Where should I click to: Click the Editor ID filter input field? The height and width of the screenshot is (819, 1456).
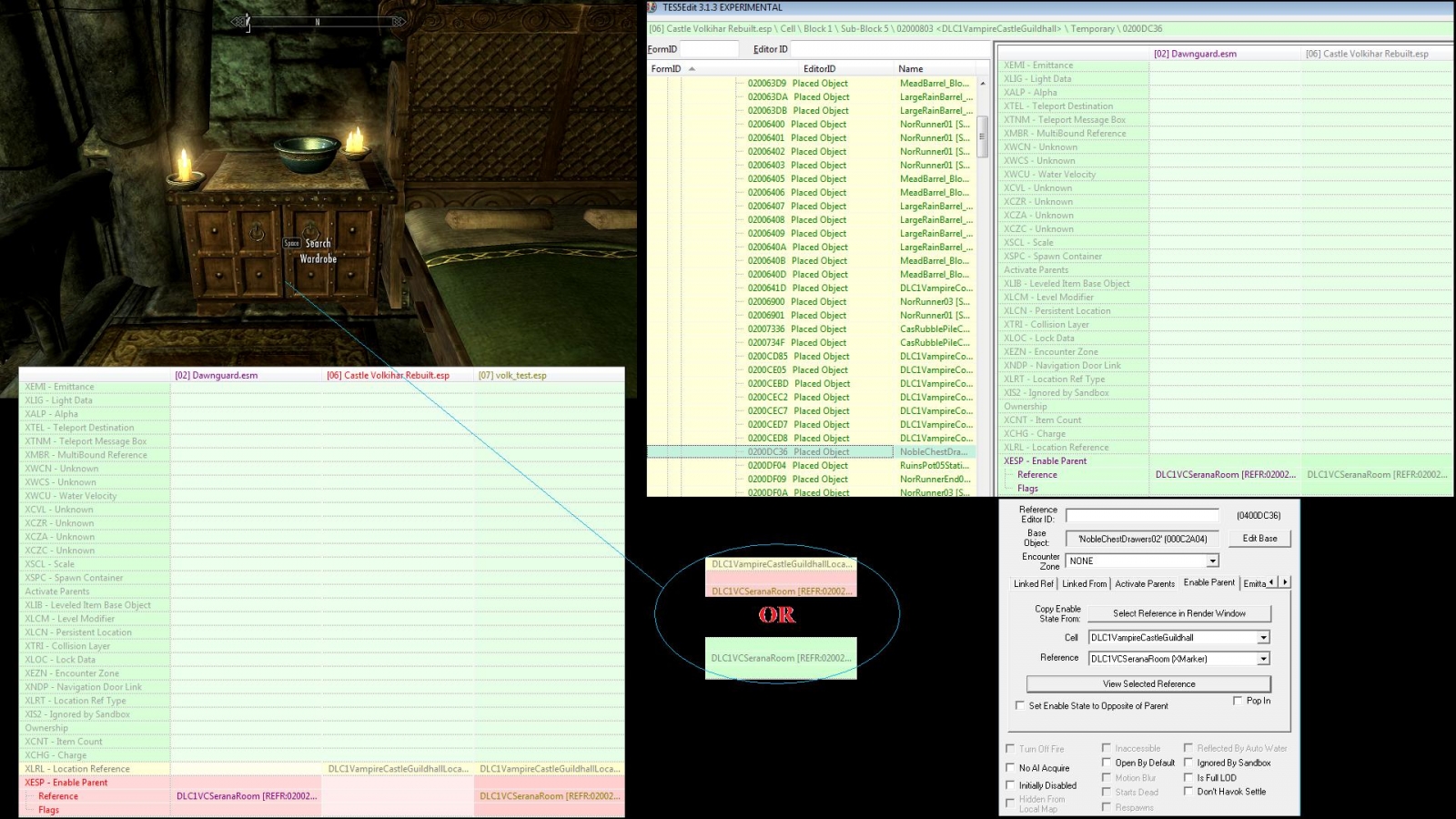[890, 49]
